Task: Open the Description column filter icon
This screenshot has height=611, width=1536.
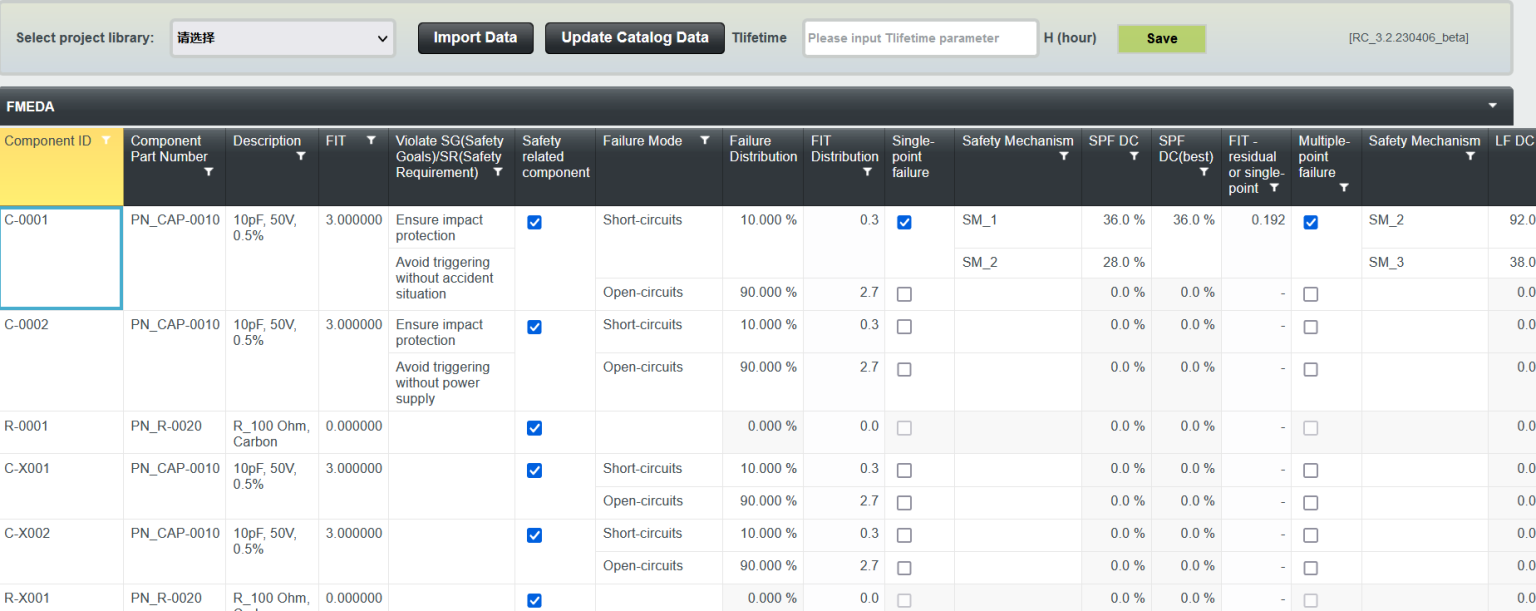Action: point(300,156)
